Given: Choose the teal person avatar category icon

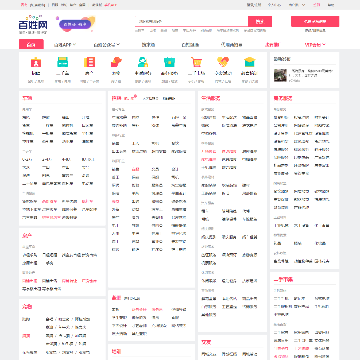Looking at the screenshot, I should (x=143, y=62).
